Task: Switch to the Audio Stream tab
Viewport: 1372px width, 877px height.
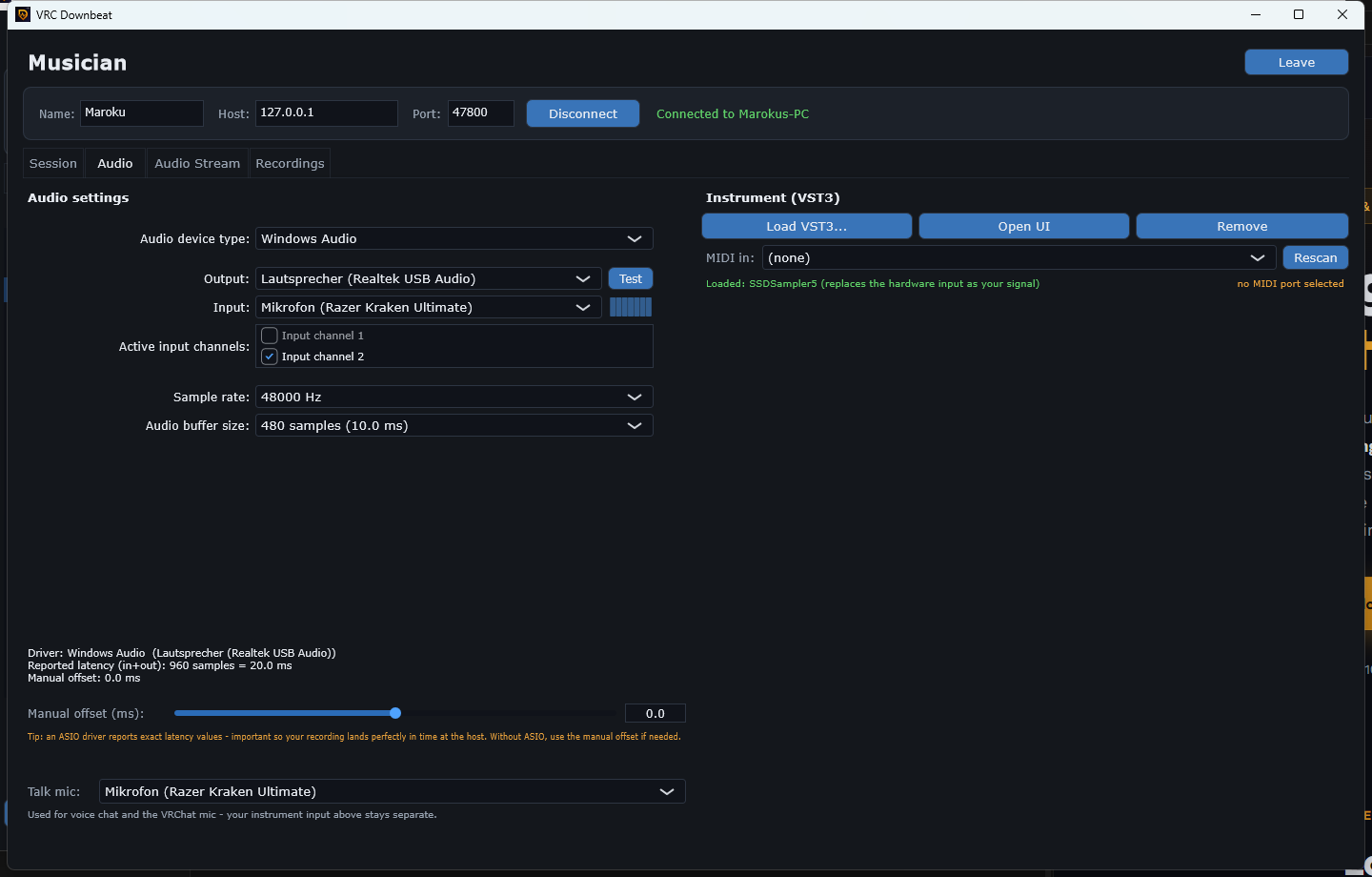Action: pyautogui.click(x=197, y=163)
